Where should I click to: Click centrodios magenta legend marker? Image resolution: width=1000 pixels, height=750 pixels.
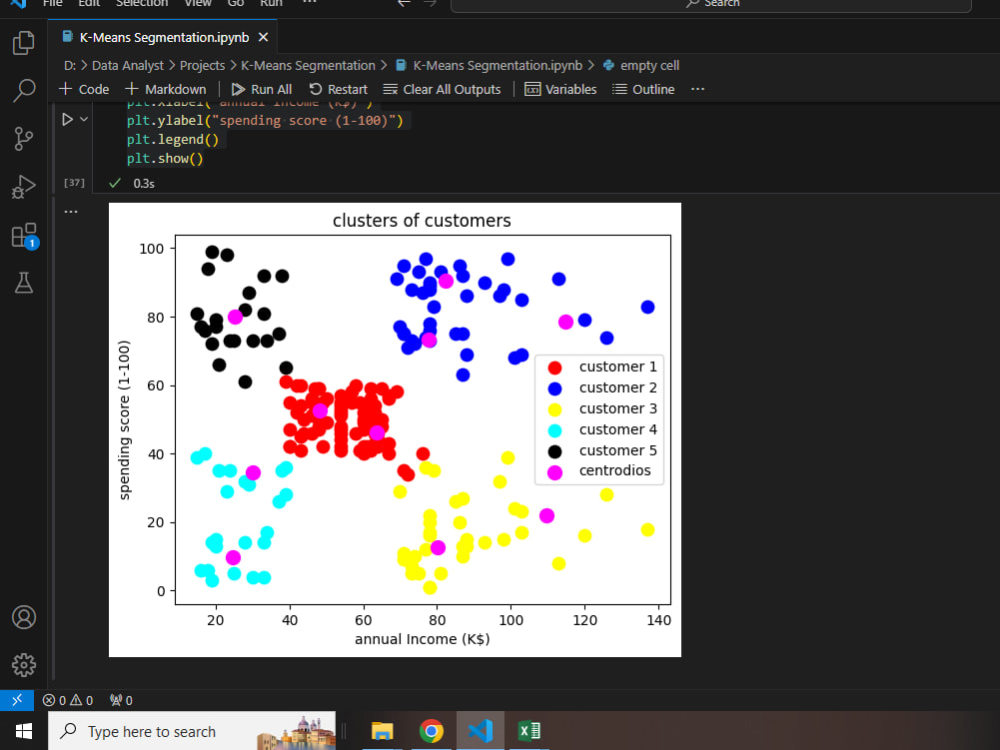pos(555,472)
